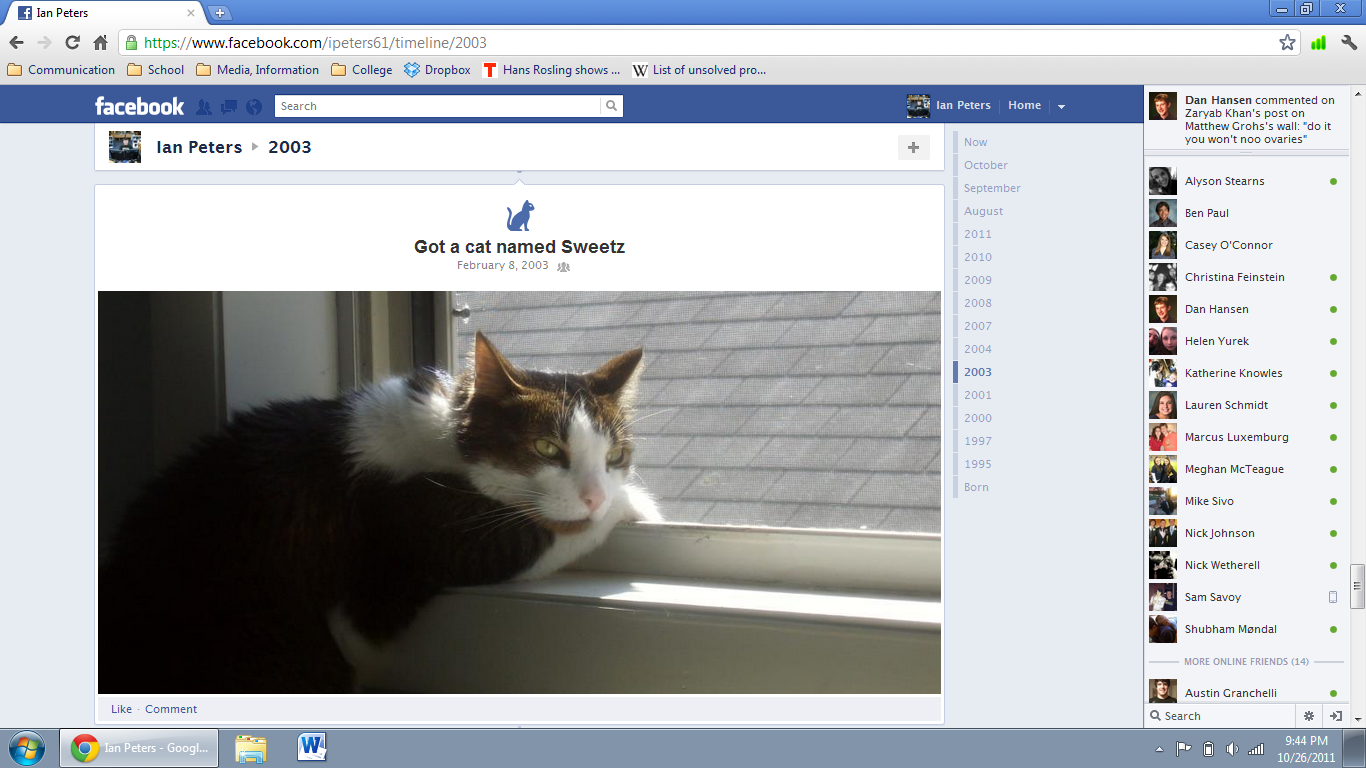
Task: Open the Dropbox bookmark
Action: click(x=437, y=70)
